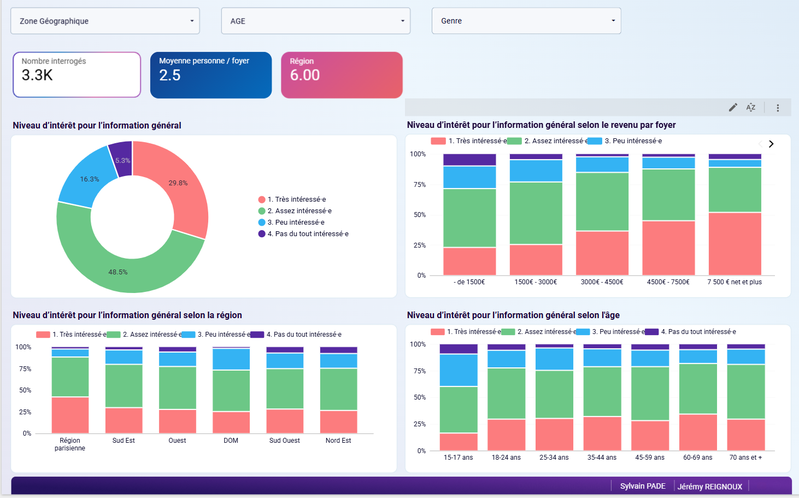Click Sylvain PADE name in footer
The image size is (799, 498).
tap(642, 486)
